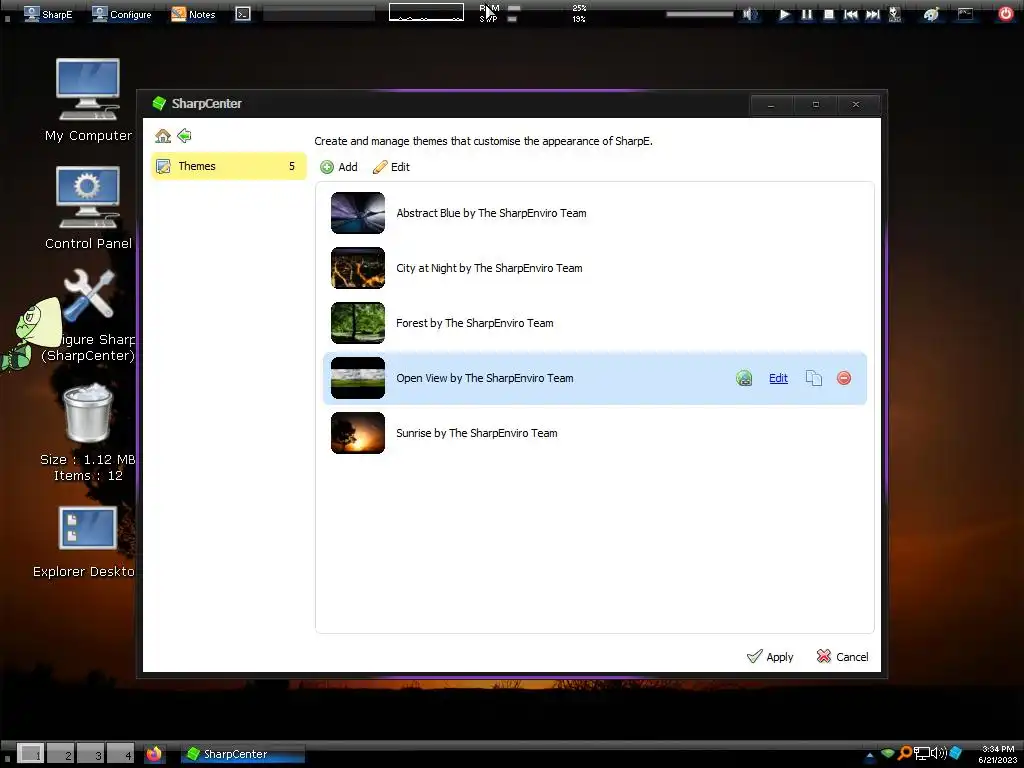The height and width of the screenshot is (768, 1024).
Task: Launch Firefox from the bottom bar
Action: tap(154, 754)
